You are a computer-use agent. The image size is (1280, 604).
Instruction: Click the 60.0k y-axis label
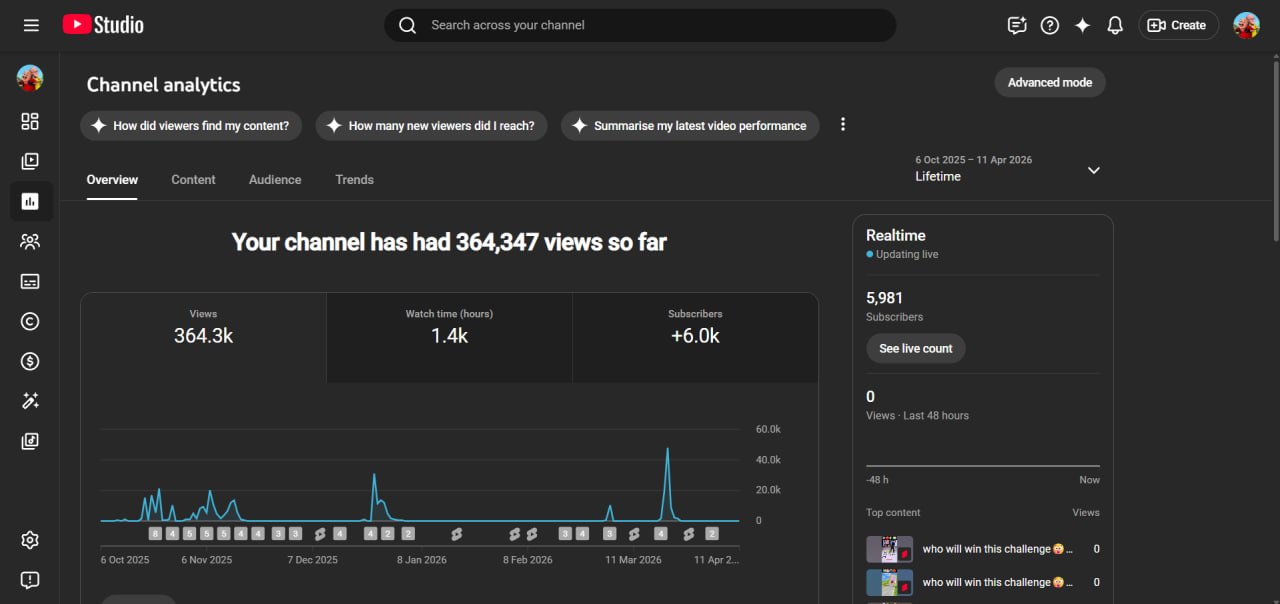(768, 429)
